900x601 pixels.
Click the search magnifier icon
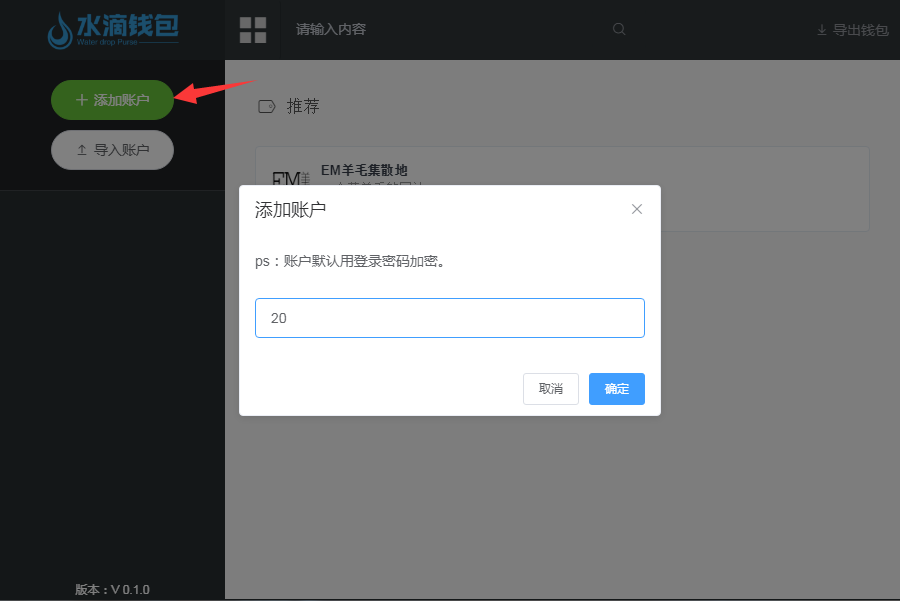tap(619, 29)
